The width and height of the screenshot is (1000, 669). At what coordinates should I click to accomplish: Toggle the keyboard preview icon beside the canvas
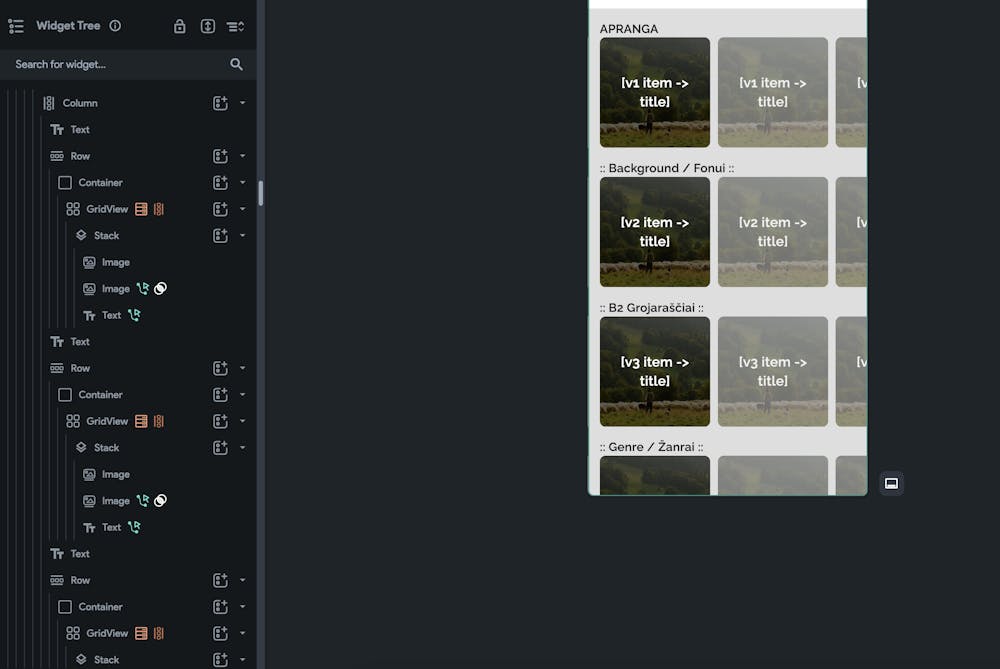[x=891, y=483]
